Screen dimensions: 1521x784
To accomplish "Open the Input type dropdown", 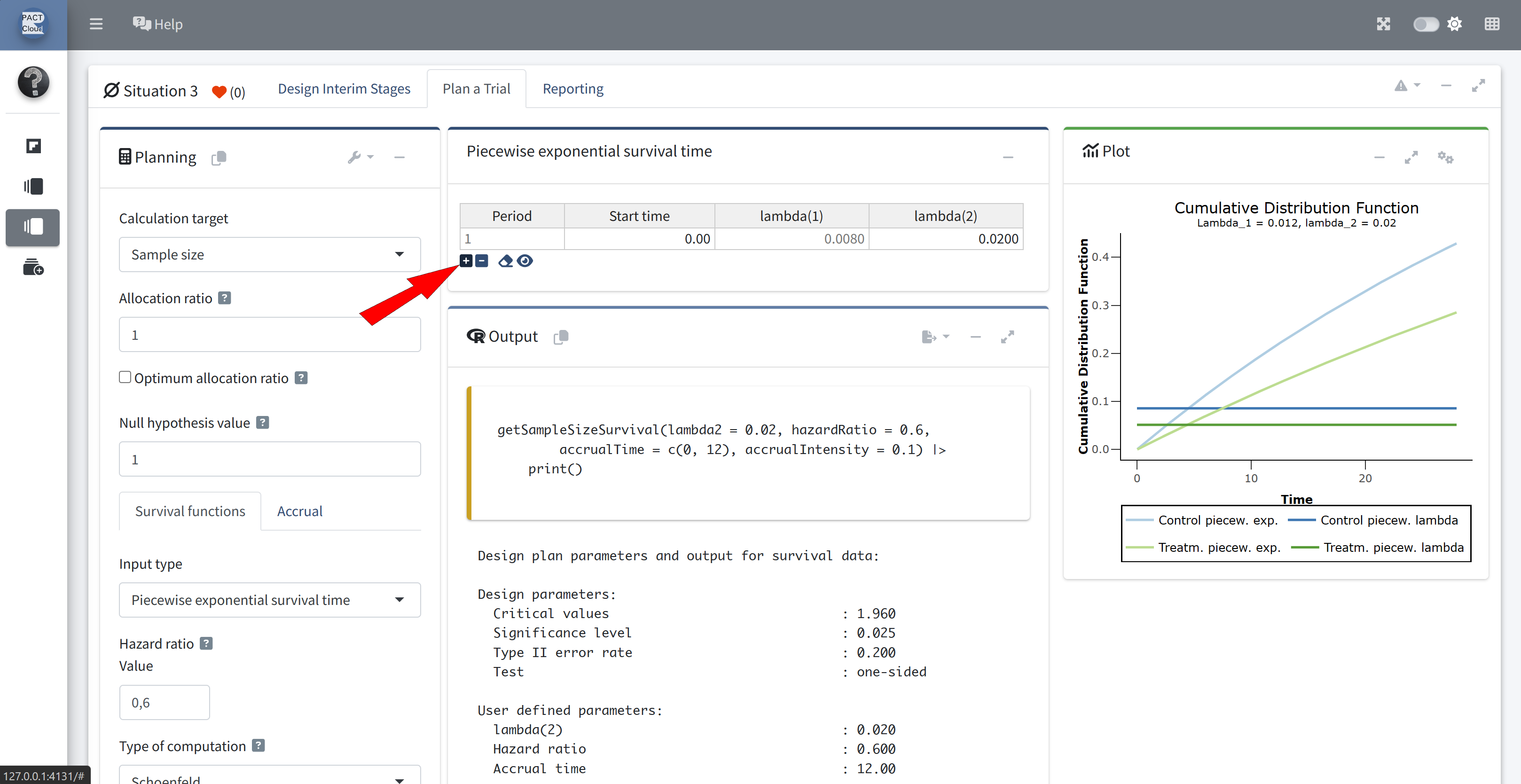I will pyautogui.click(x=269, y=600).
